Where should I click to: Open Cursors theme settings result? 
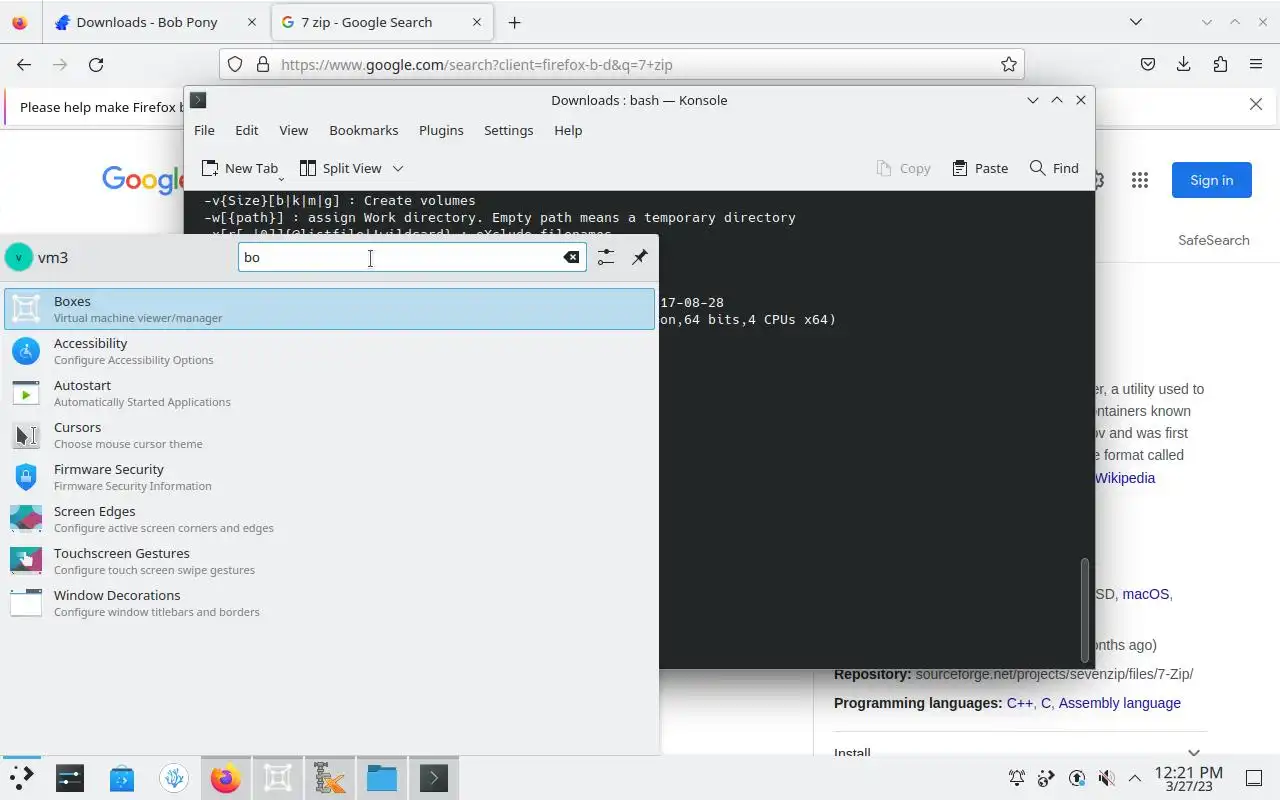coord(329,435)
